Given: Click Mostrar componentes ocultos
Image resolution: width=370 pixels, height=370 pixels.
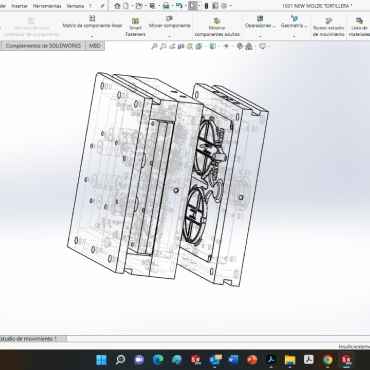Looking at the screenshot, I should click(x=217, y=27).
